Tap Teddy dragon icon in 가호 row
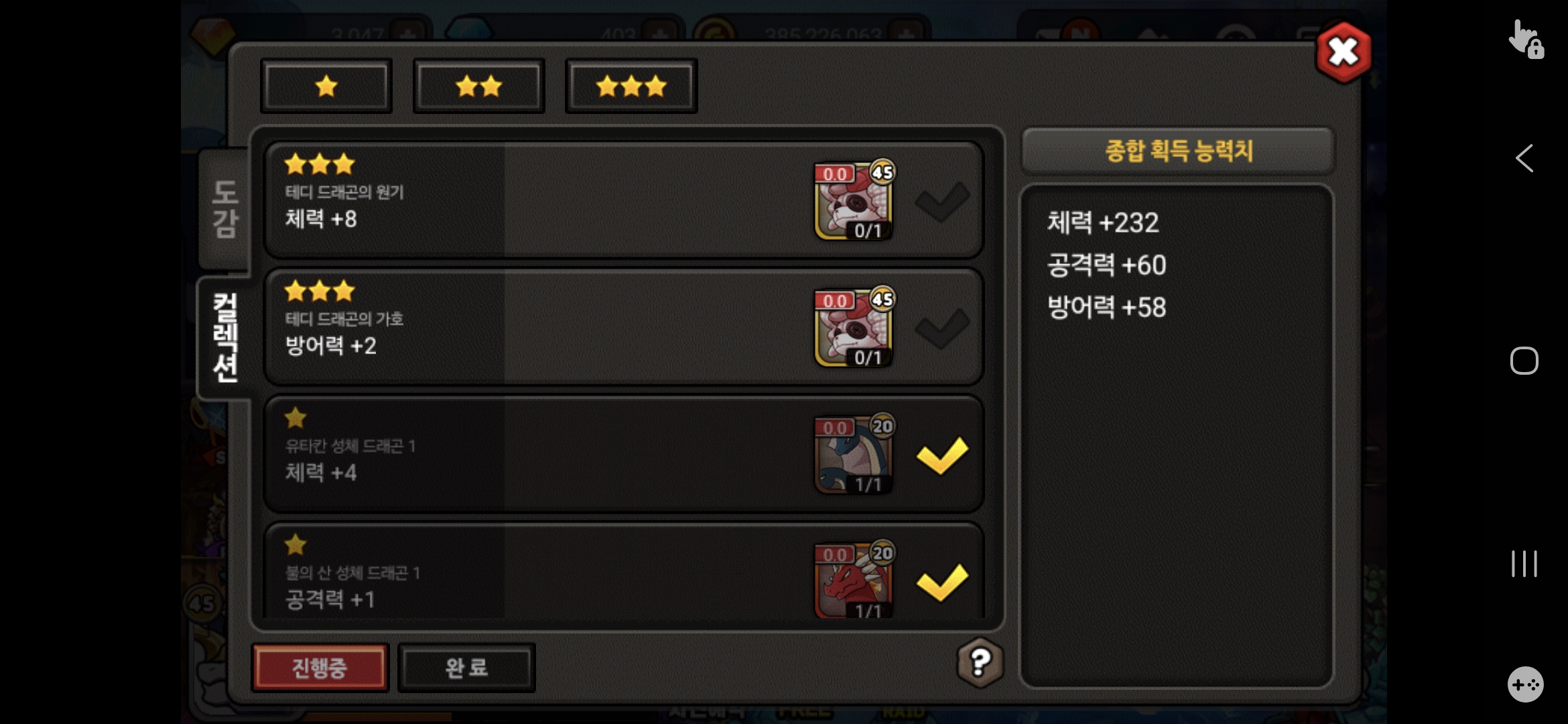The width and height of the screenshot is (1568, 724). pos(854,328)
